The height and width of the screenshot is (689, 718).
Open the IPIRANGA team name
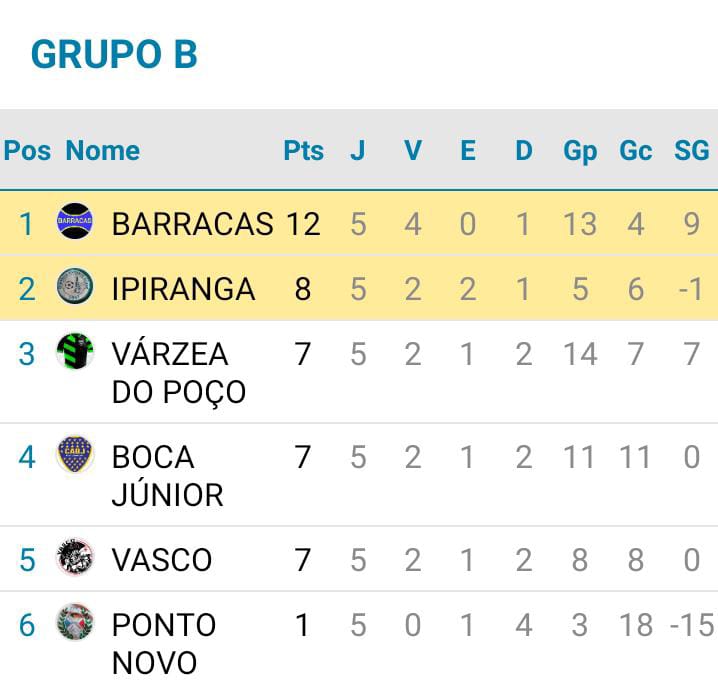click(x=183, y=289)
